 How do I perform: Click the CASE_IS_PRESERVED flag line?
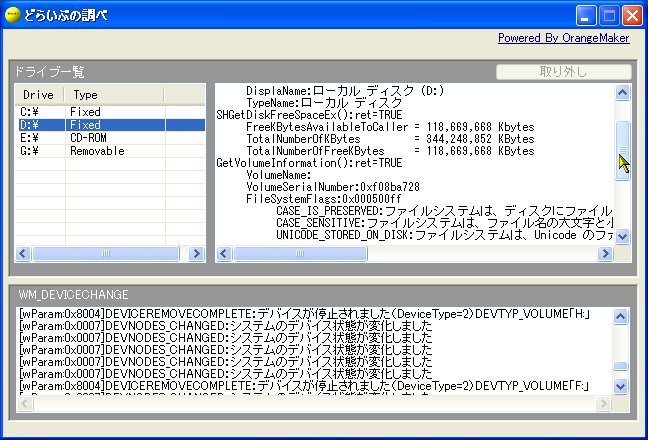point(444,211)
